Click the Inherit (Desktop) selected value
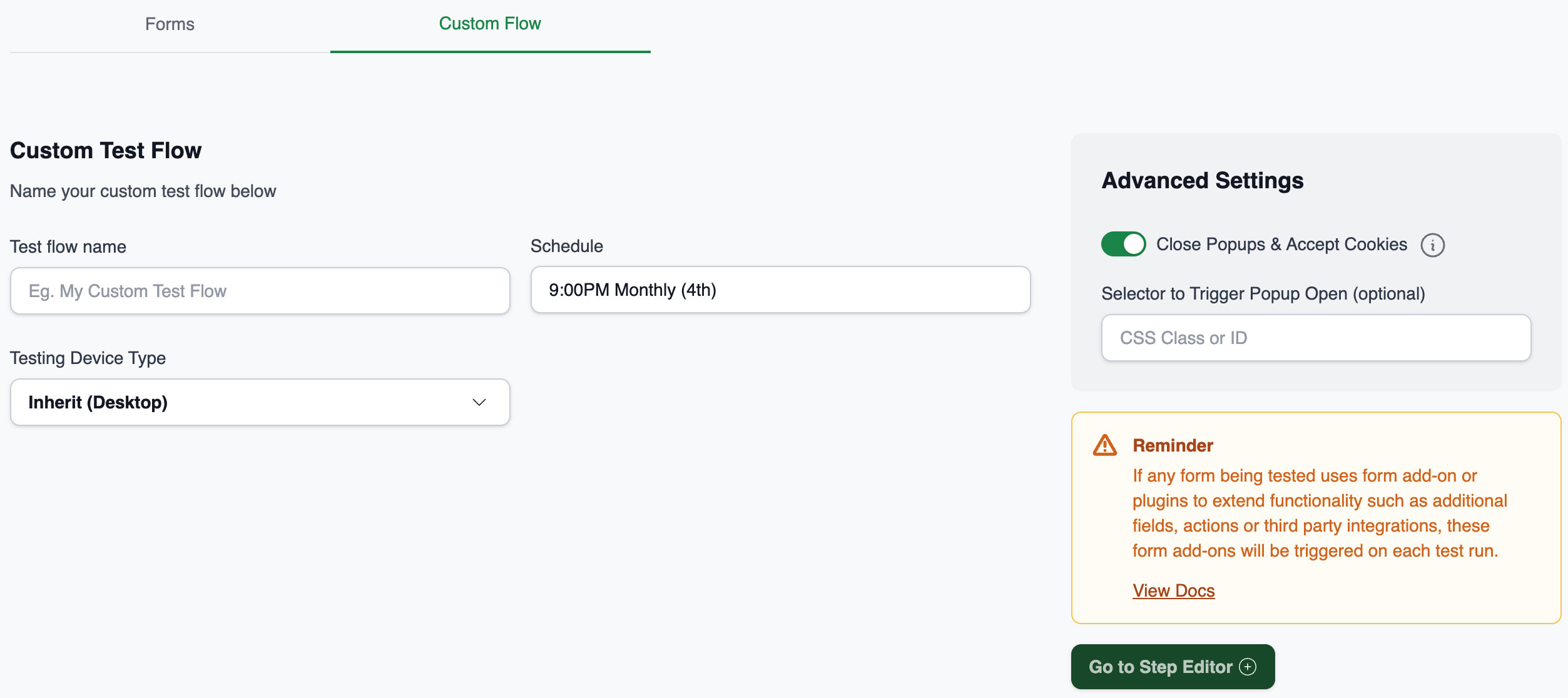The height and width of the screenshot is (698, 1568). 98,402
